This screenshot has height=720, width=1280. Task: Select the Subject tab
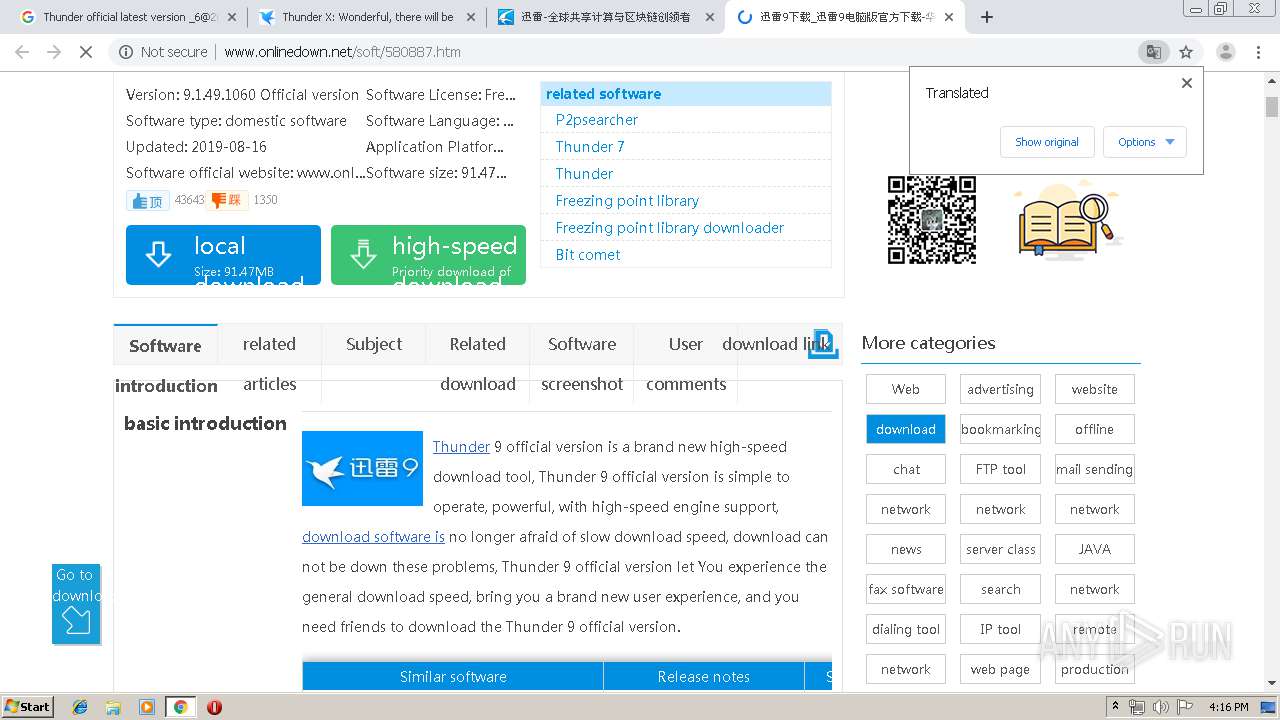point(374,344)
